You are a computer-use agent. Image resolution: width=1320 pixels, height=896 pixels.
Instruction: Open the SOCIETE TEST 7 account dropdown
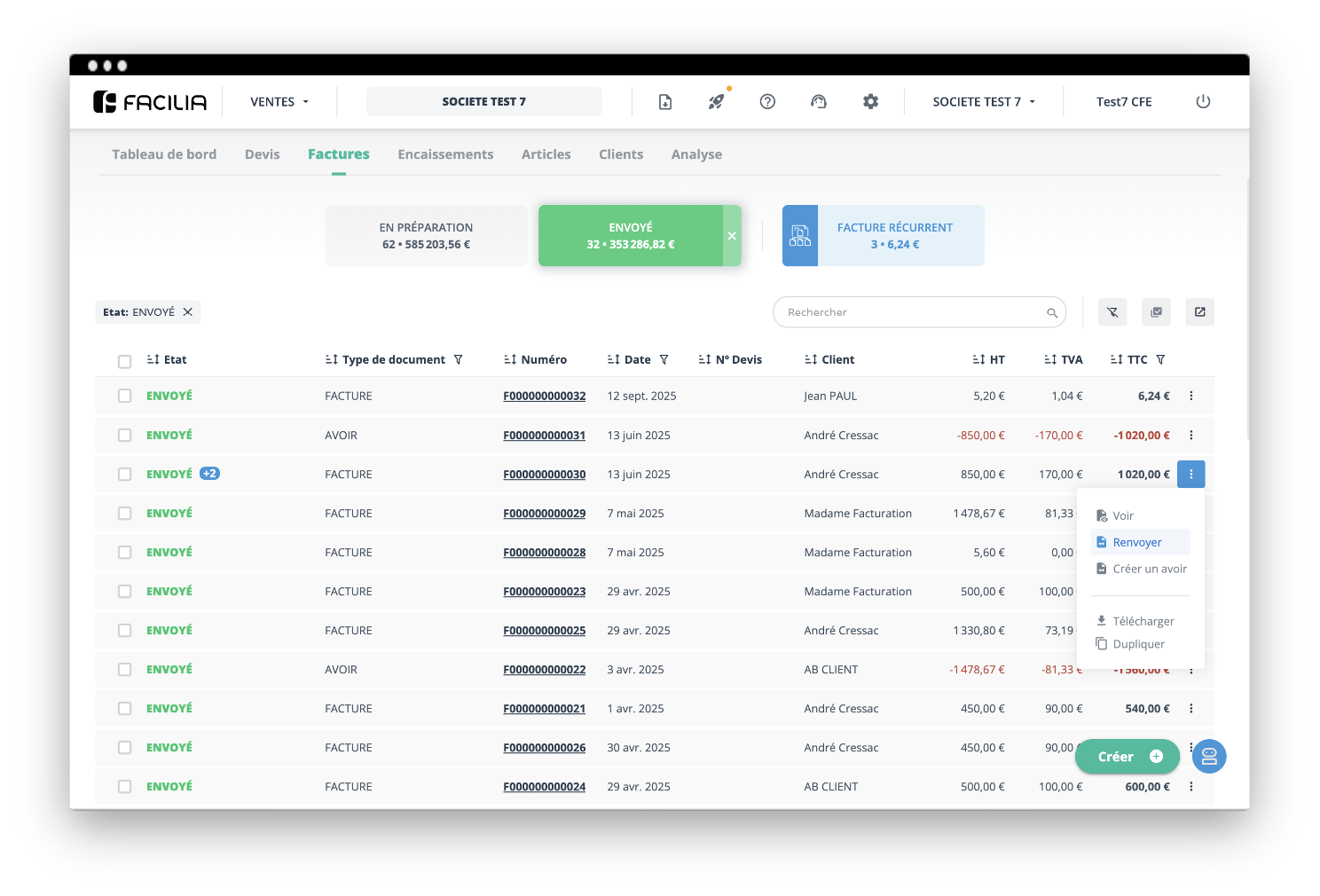(x=983, y=102)
